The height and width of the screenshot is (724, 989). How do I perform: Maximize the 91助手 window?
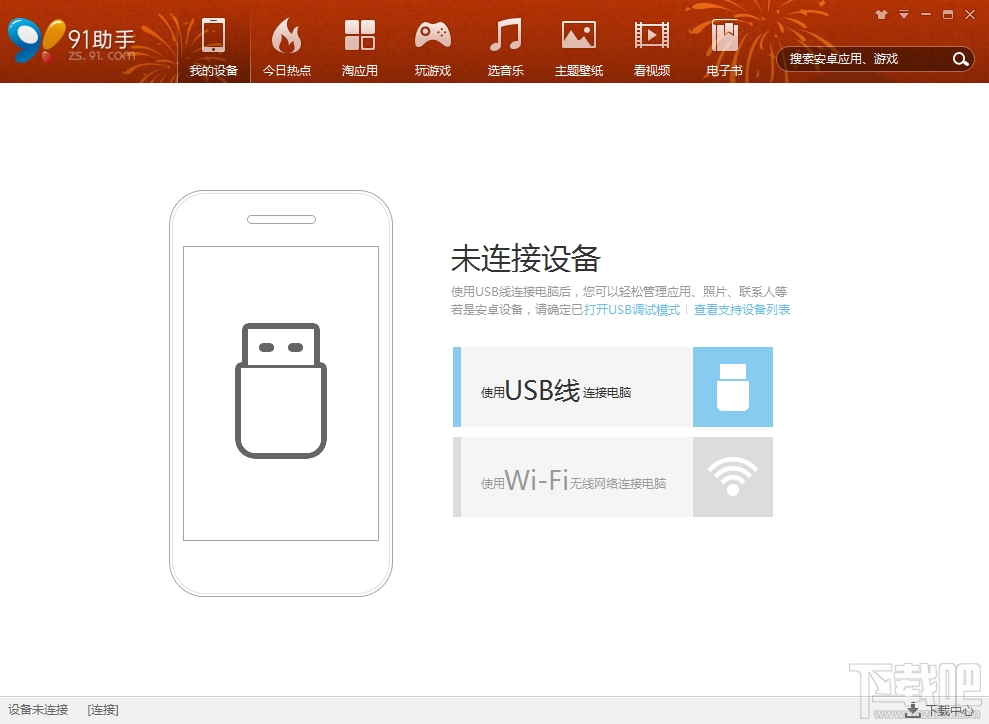[x=948, y=15]
